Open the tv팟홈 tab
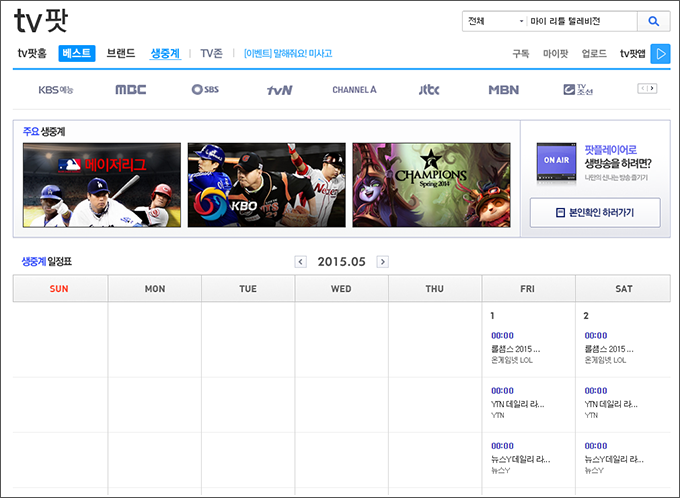 32,53
